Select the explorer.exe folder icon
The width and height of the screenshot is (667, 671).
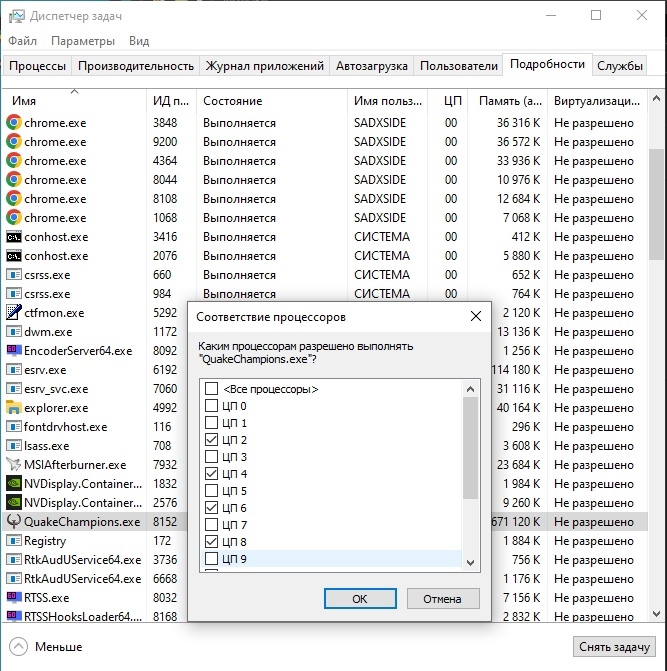pyautogui.click(x=14, y=407)
